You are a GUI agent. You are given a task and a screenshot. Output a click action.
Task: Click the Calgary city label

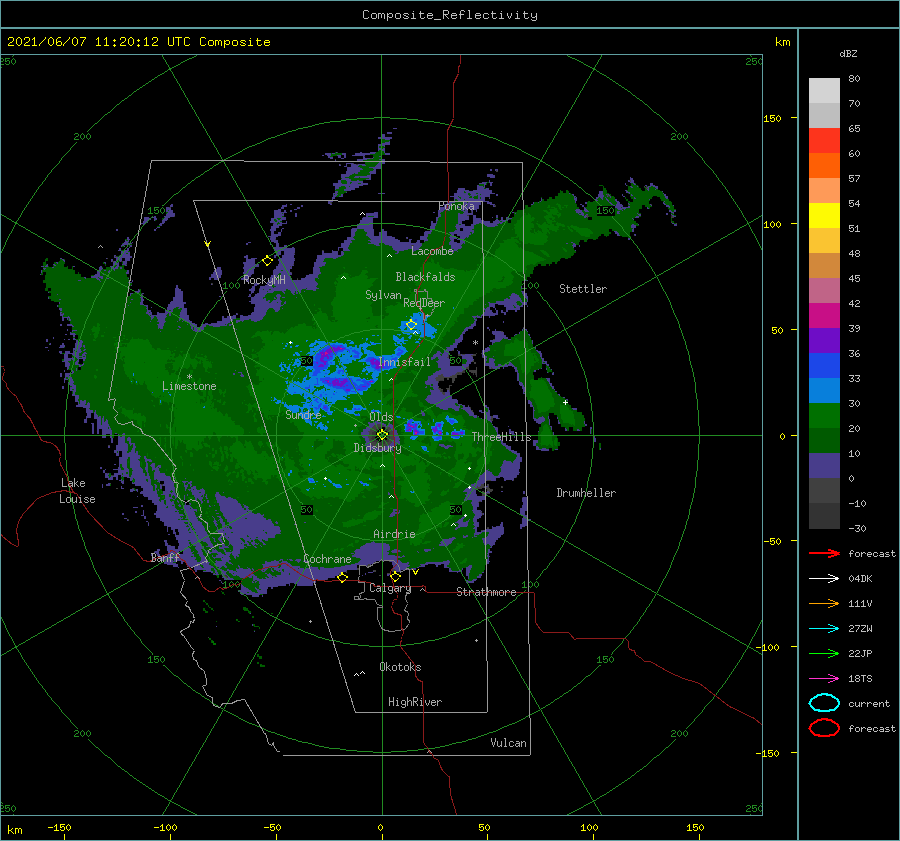point(390,588)
